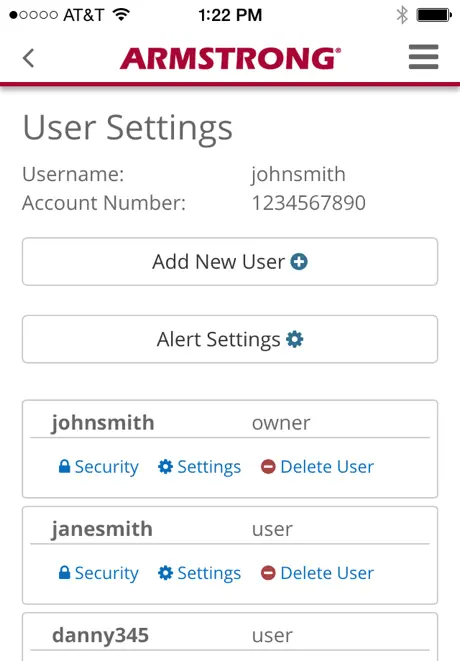Screen dimensions: 460x661
Task: Tap the gear icon in janesmith's row
Action: coord(165,573)
